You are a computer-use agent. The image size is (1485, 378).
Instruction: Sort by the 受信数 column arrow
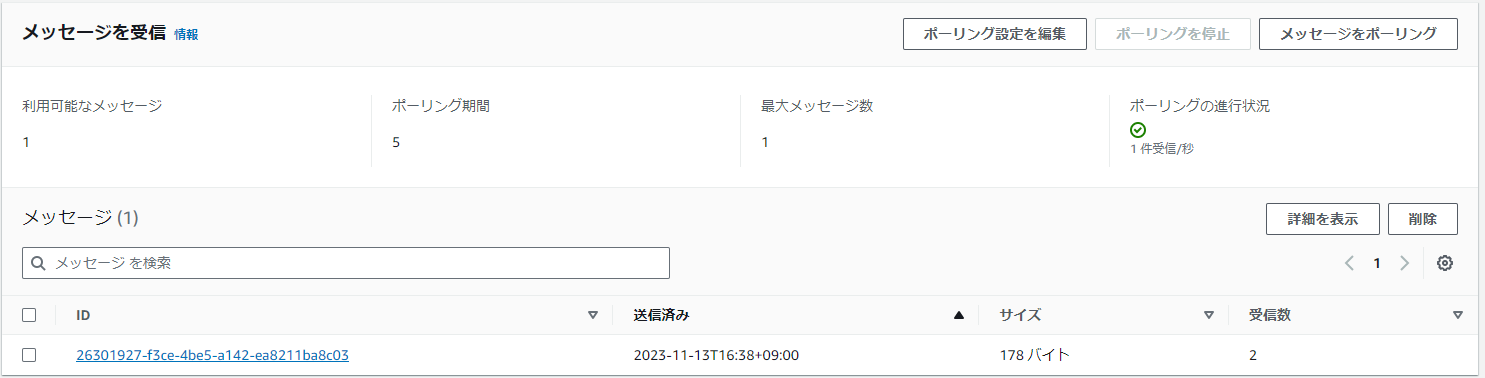[x=1457, y=315]
